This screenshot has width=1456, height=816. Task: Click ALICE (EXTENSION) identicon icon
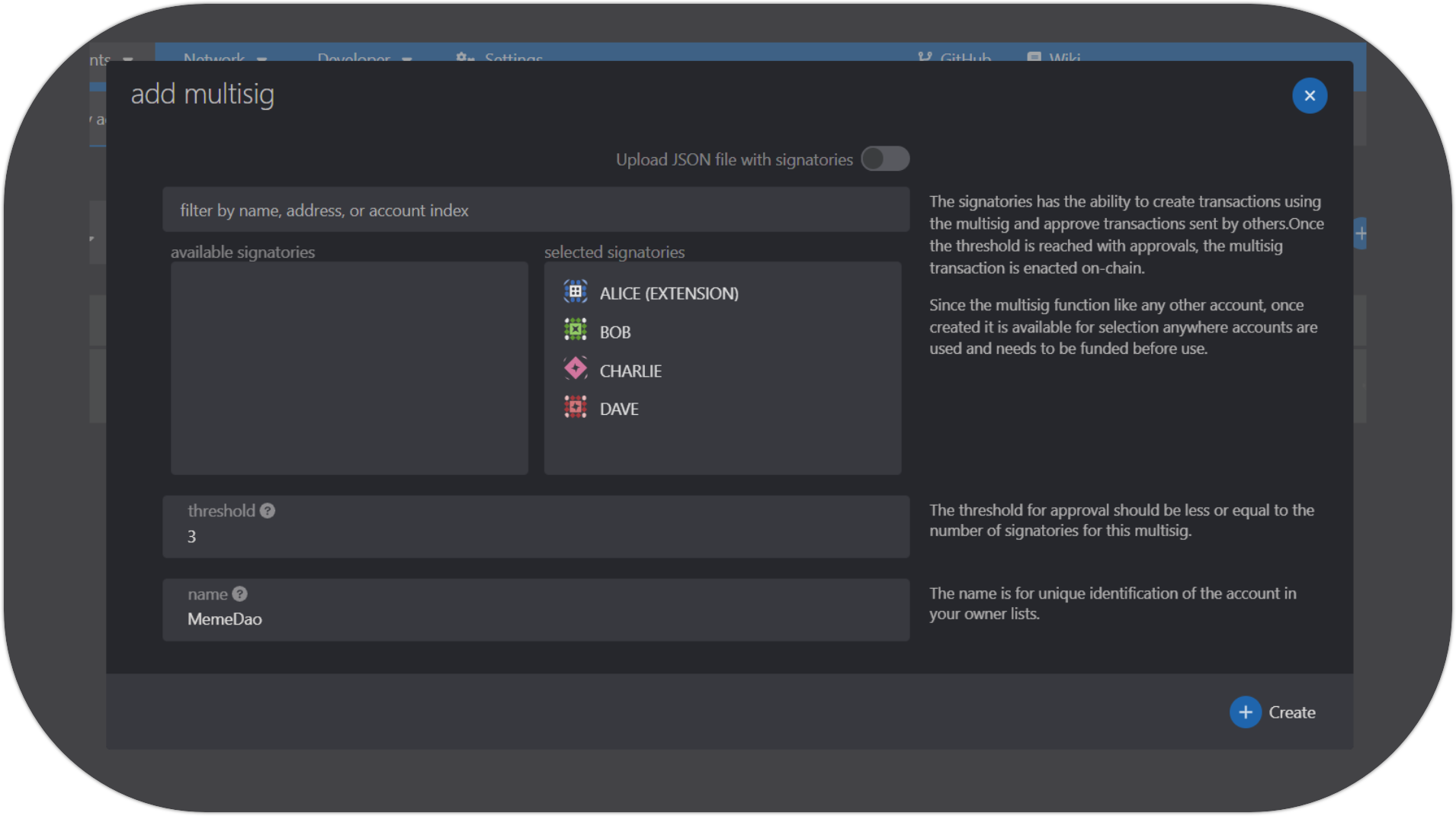click(575, 292)
